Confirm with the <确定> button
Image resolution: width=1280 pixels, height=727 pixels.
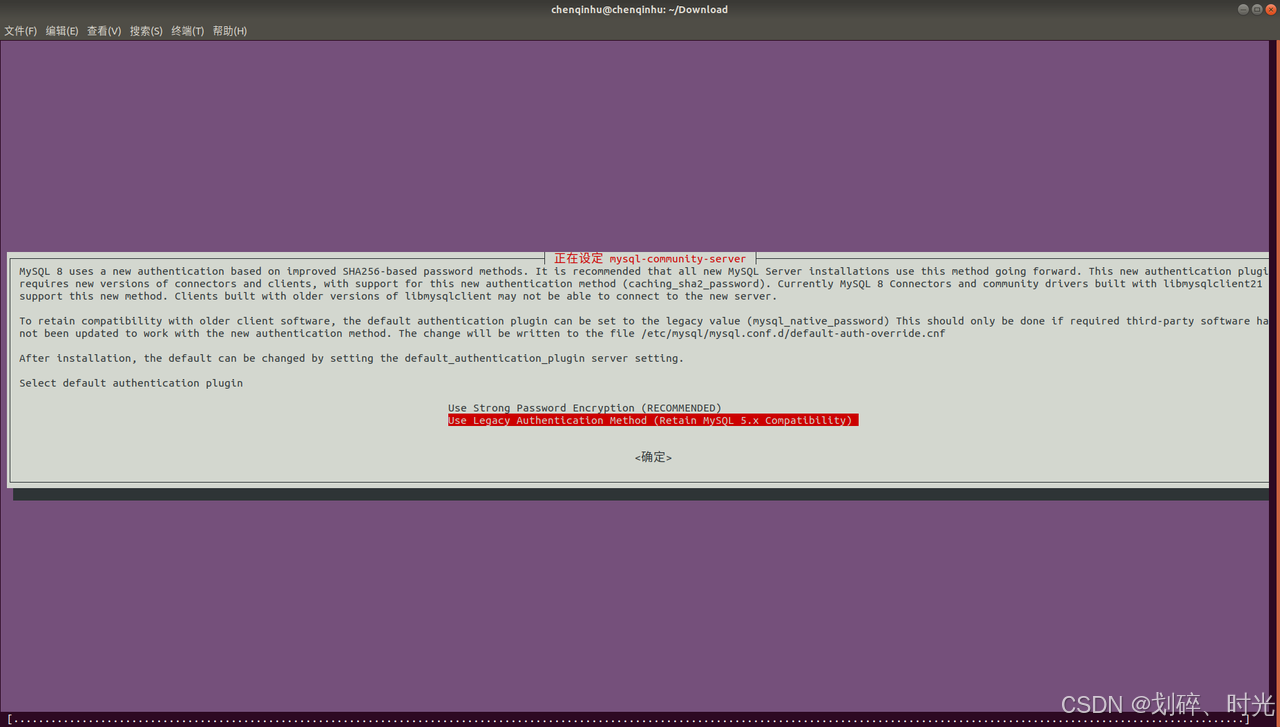[653, 457]
